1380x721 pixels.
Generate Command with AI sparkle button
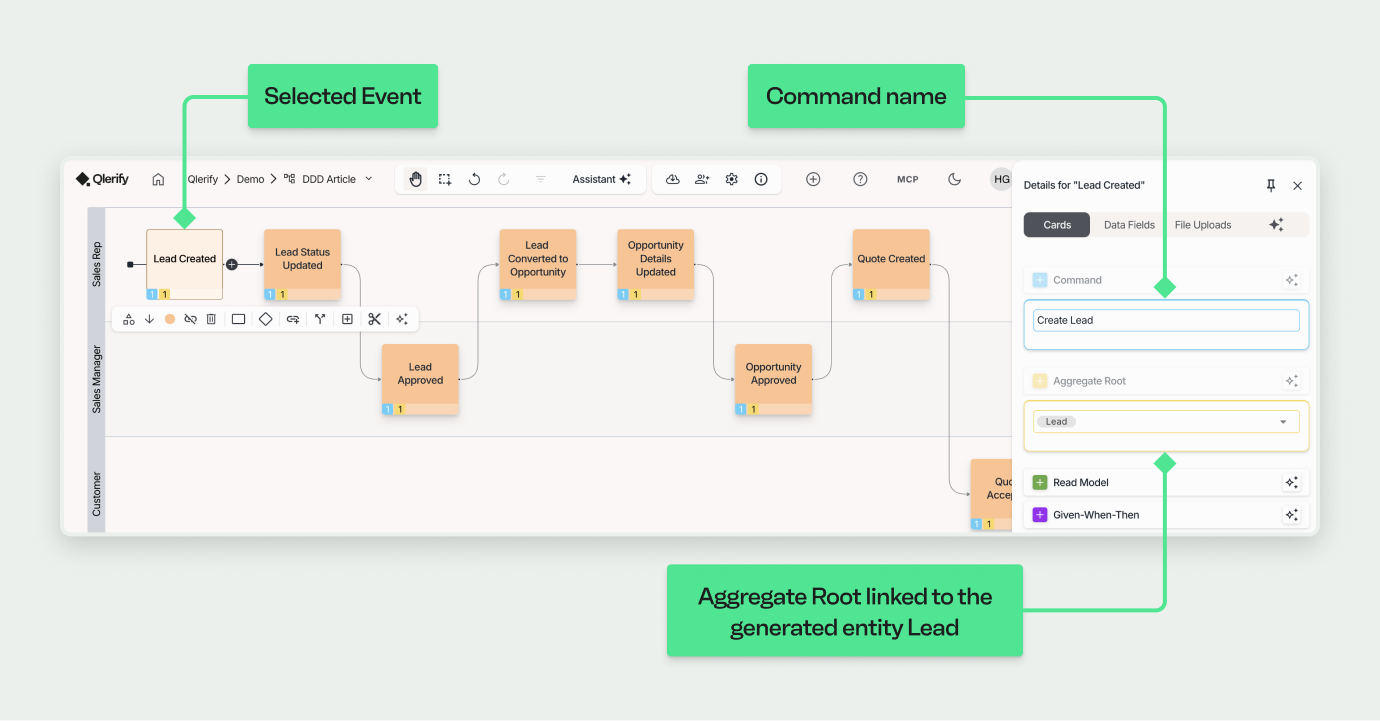1292,280
